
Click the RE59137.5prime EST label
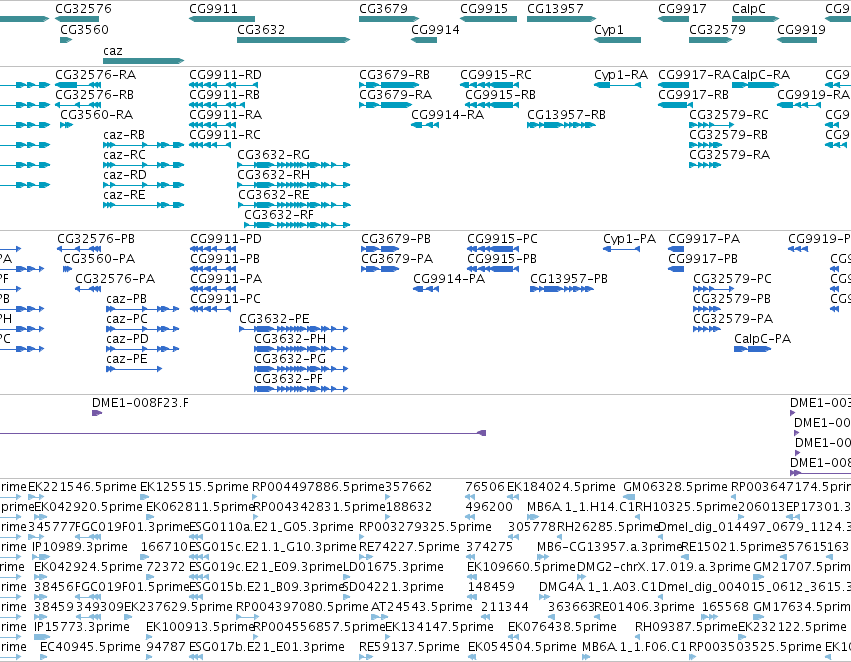(409, 647)
